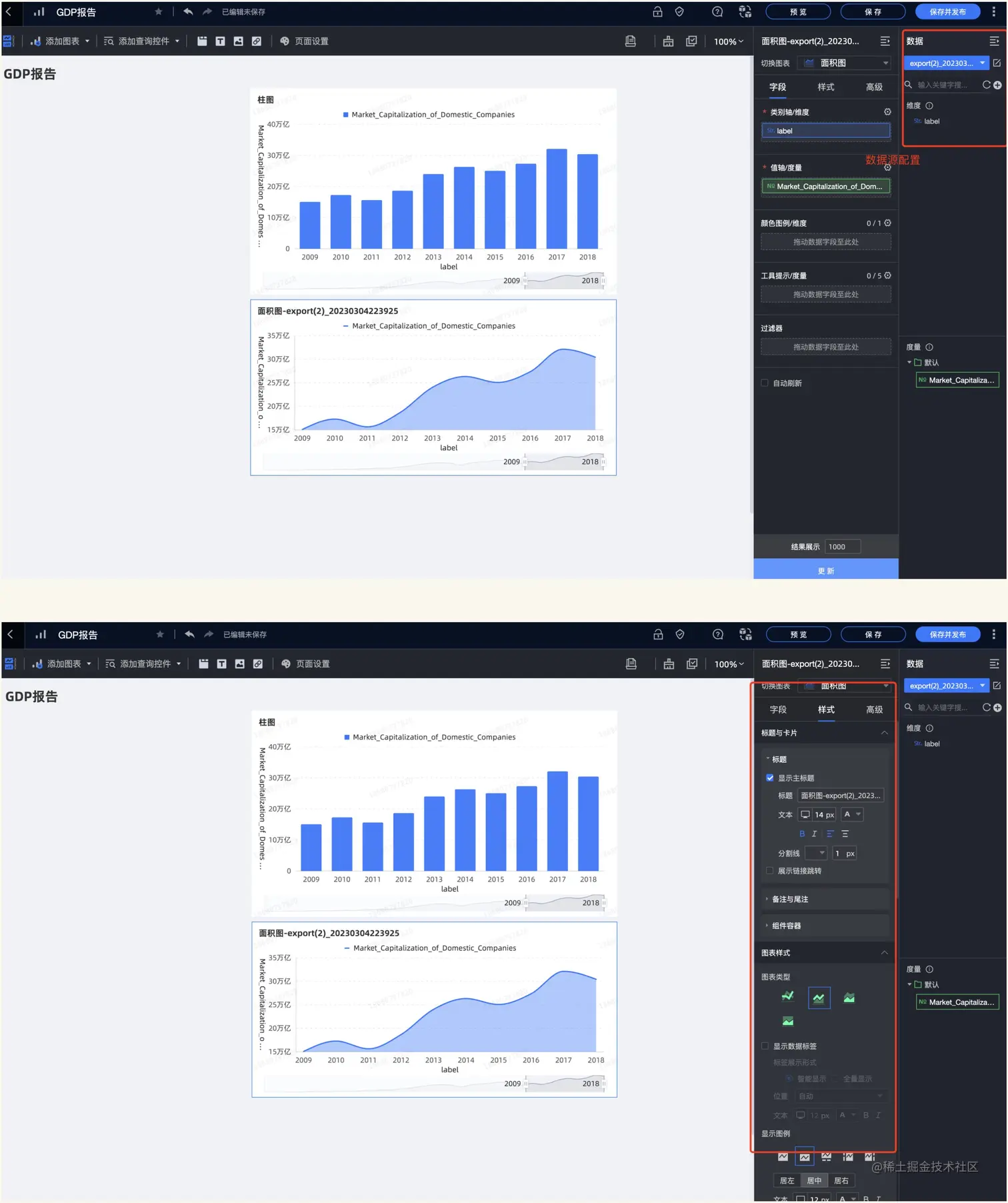1008x1203 pixels.
Task: Click the add field plus icon in the bottom data panel
Action: tap(997, 708)
